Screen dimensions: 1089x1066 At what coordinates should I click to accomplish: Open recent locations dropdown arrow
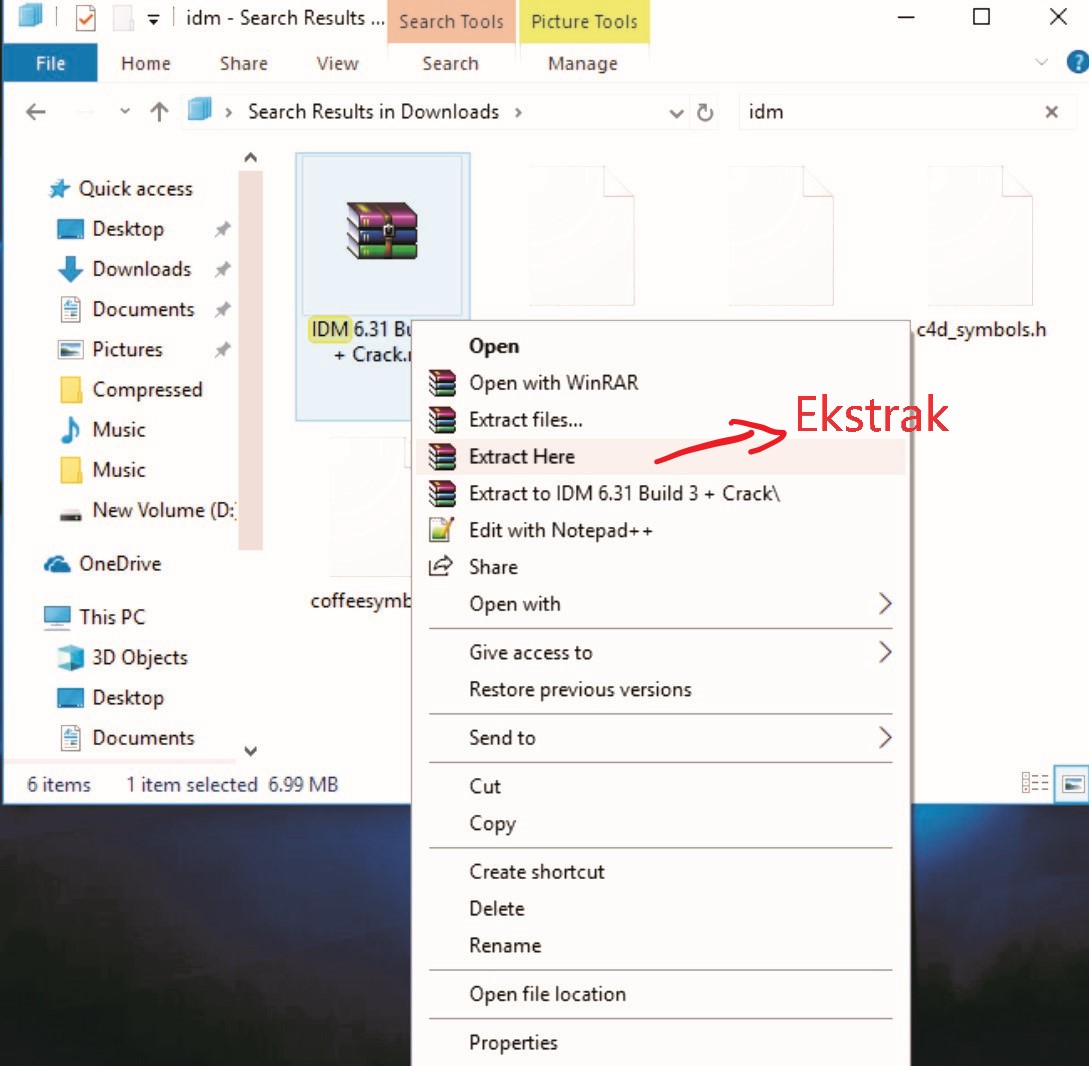point(125,111)
